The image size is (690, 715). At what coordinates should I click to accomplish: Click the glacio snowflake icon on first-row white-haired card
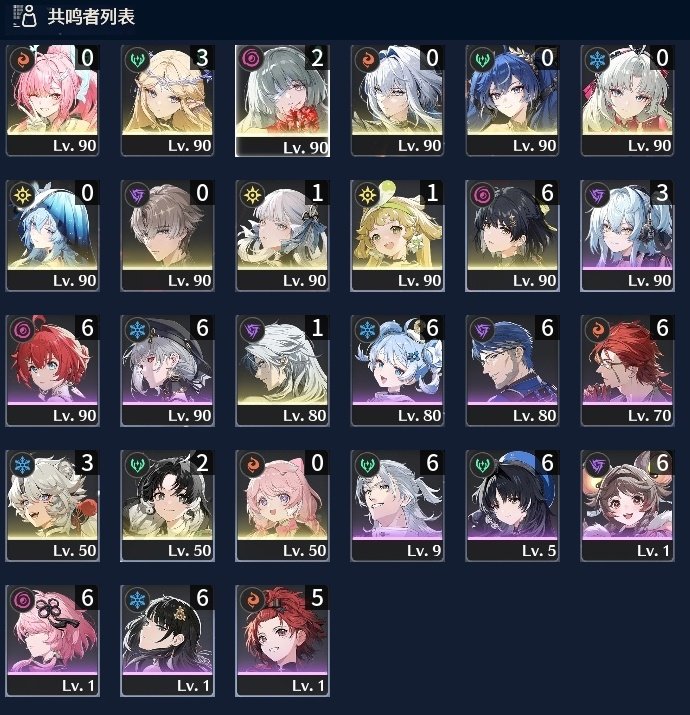point(597,59)
